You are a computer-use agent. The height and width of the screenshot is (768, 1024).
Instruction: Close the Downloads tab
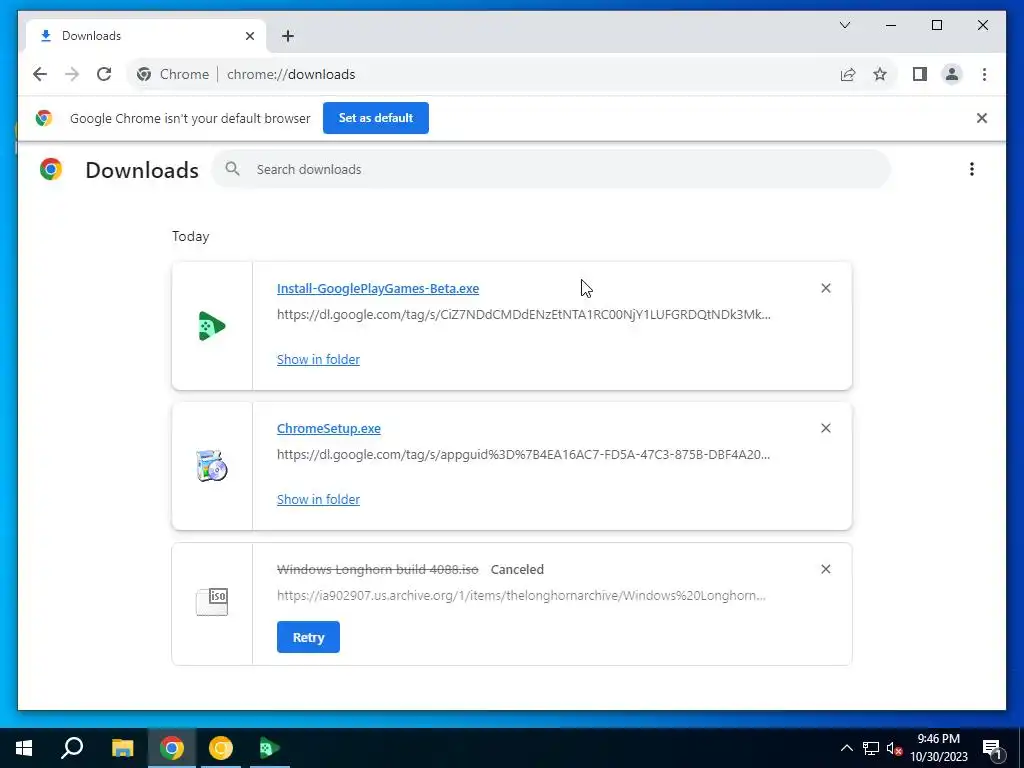(249, 36)
